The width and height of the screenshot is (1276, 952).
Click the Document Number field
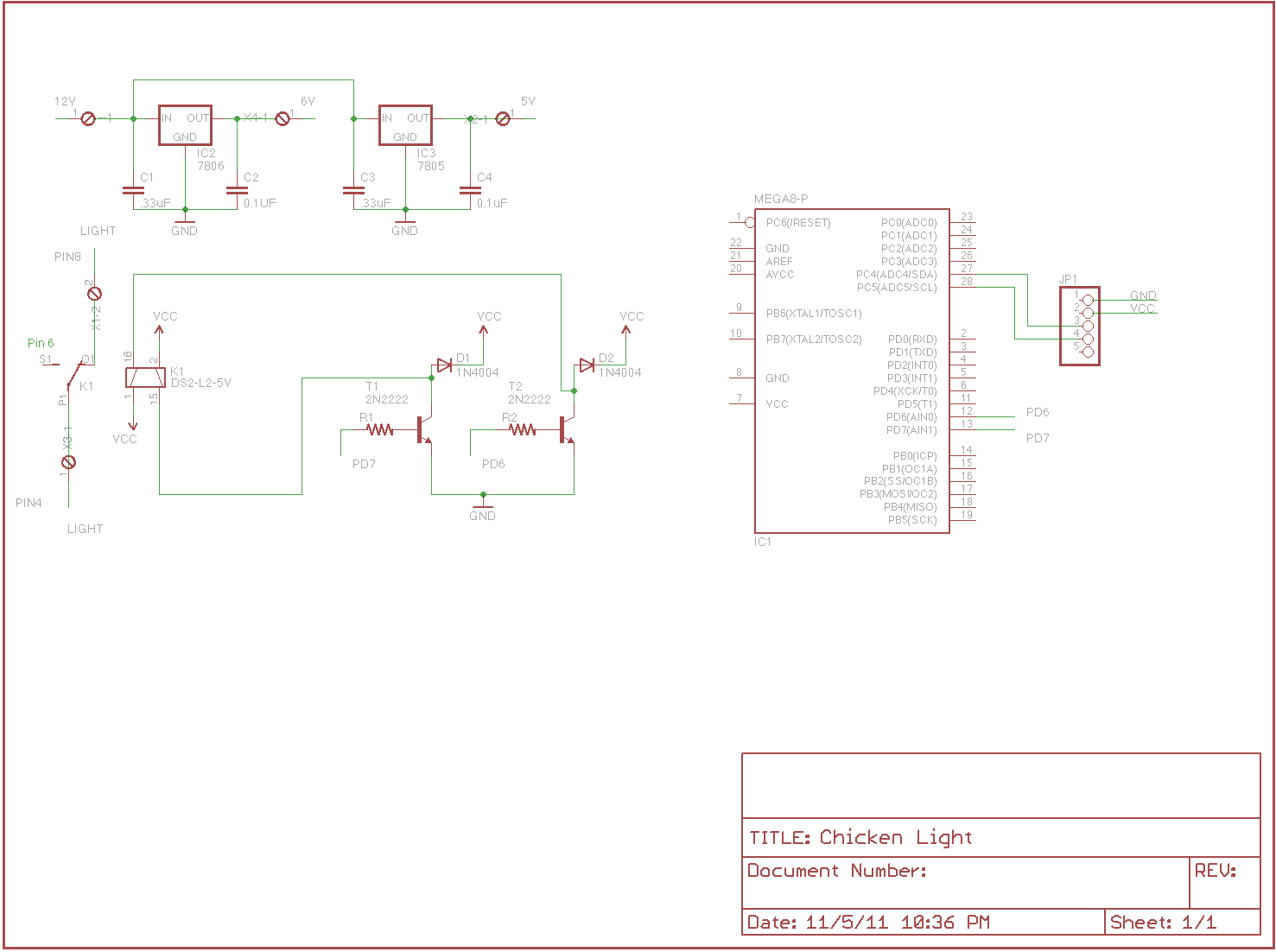pyautogui.click(x=838, y=871)
